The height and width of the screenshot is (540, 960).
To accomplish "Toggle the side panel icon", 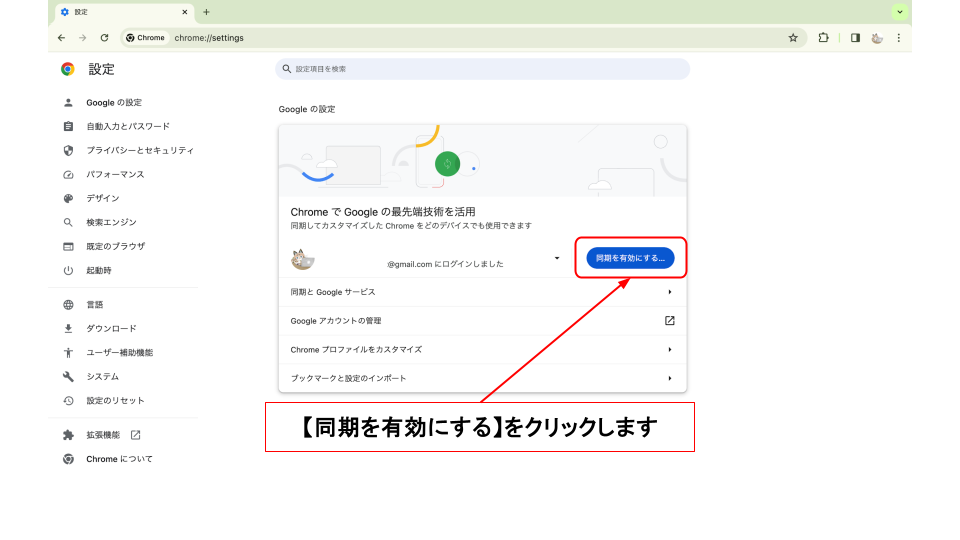I will pos(855,38).
